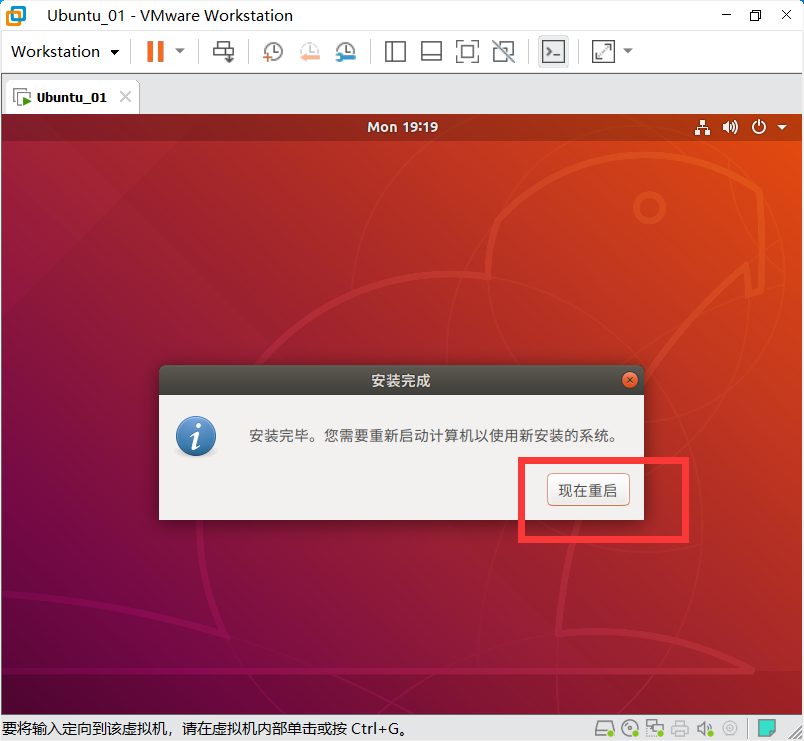Open the snapshot manager
804x741 pixels.
tap(346, 51)
